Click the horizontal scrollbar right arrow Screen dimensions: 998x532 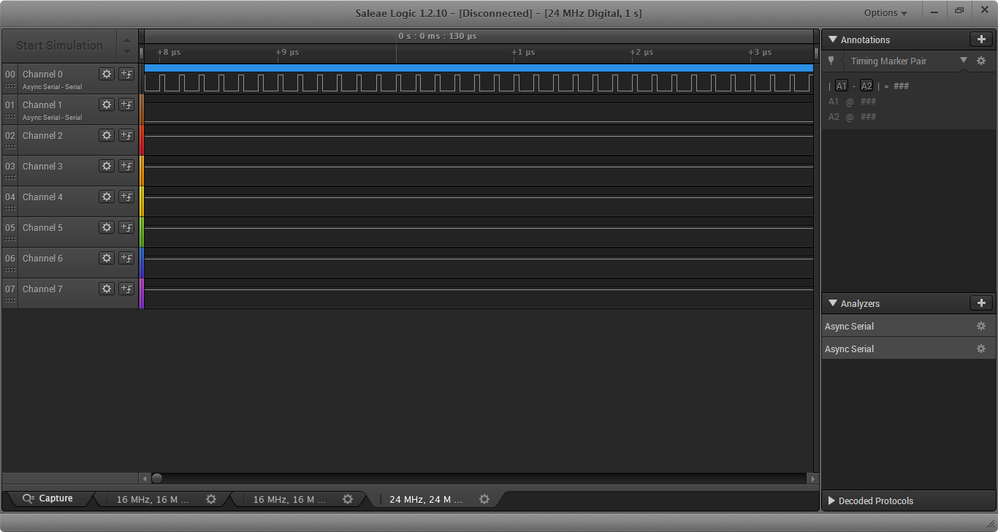point(812,478)
